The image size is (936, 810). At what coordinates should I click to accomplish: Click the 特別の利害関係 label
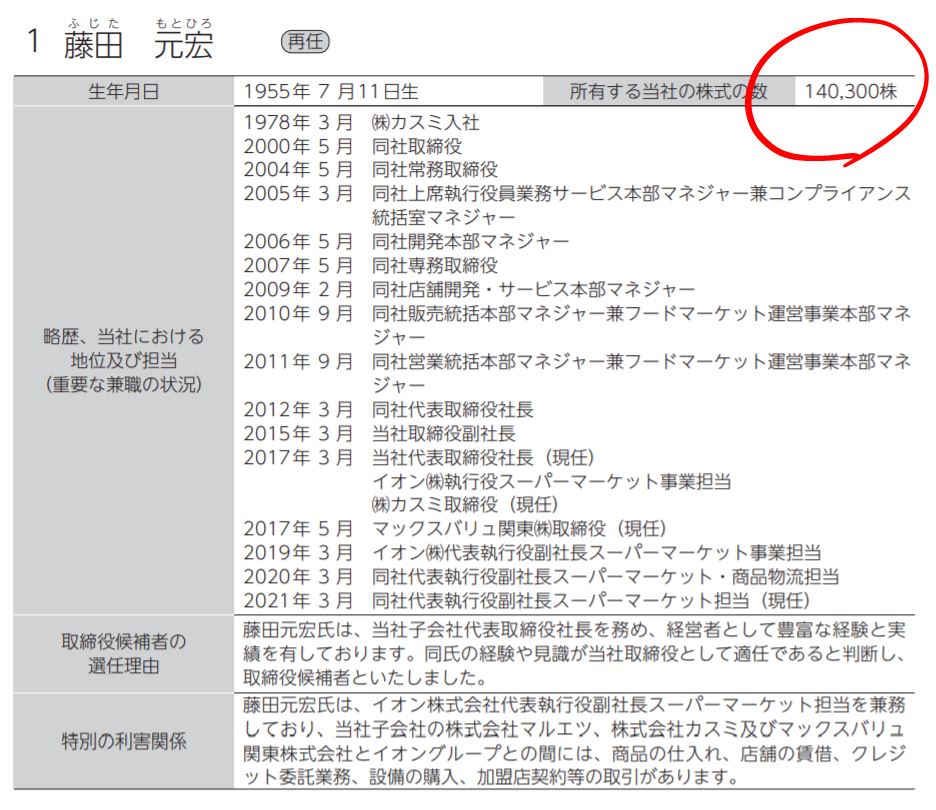(x=124, y=741)
